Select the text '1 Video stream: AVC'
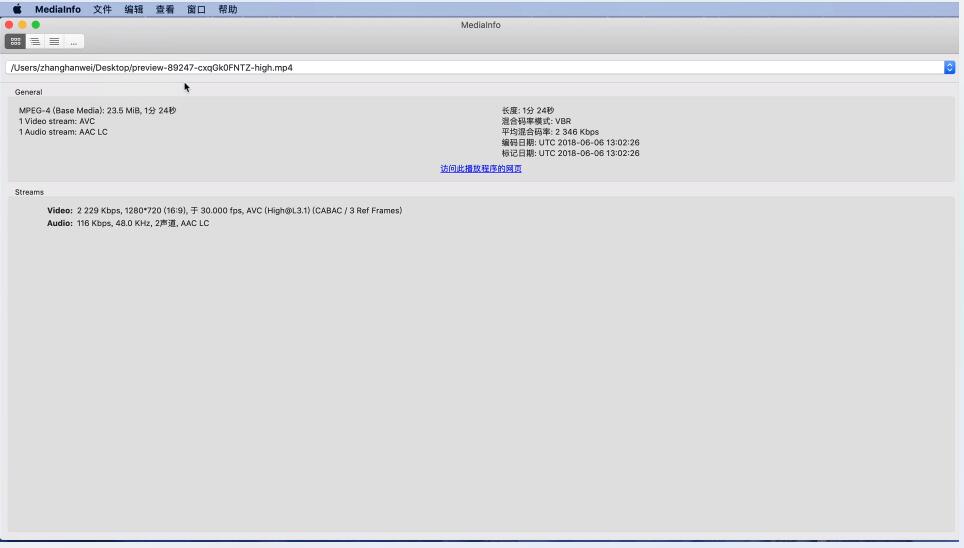Screen dimensions: 964x548 [x=57, y=121]
